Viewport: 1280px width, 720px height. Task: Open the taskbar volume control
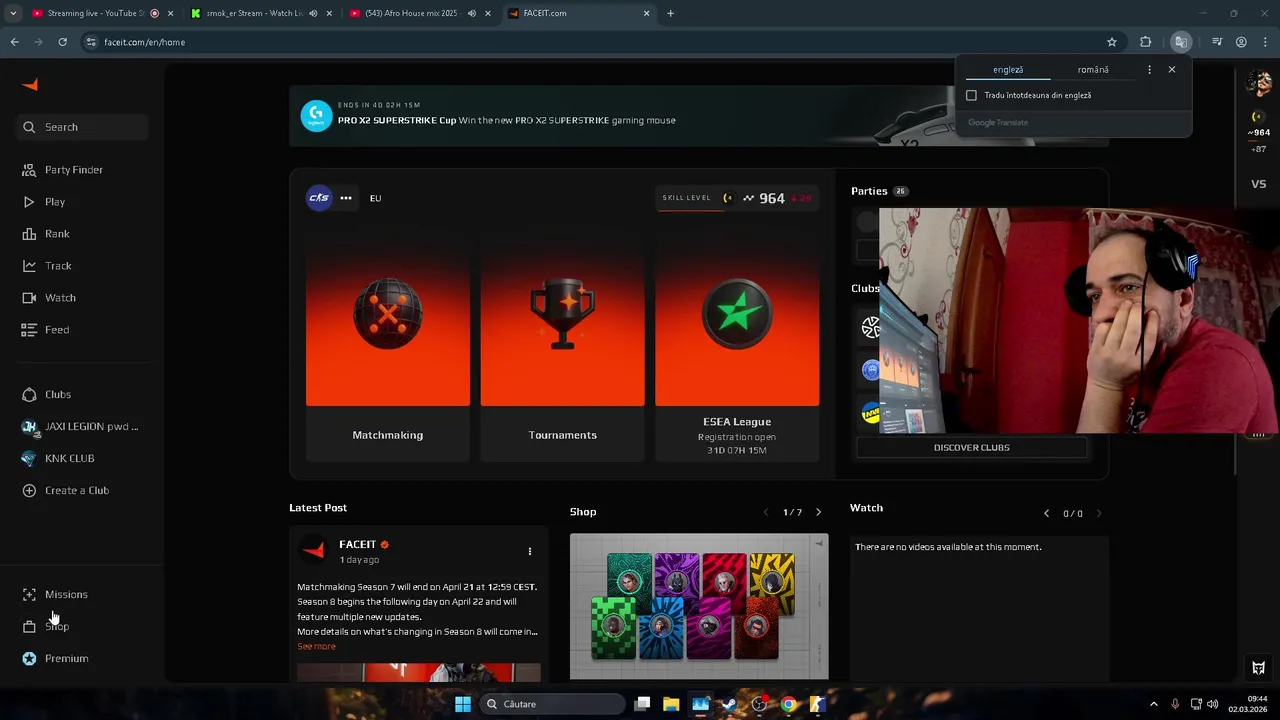[x=1212, y=704]
